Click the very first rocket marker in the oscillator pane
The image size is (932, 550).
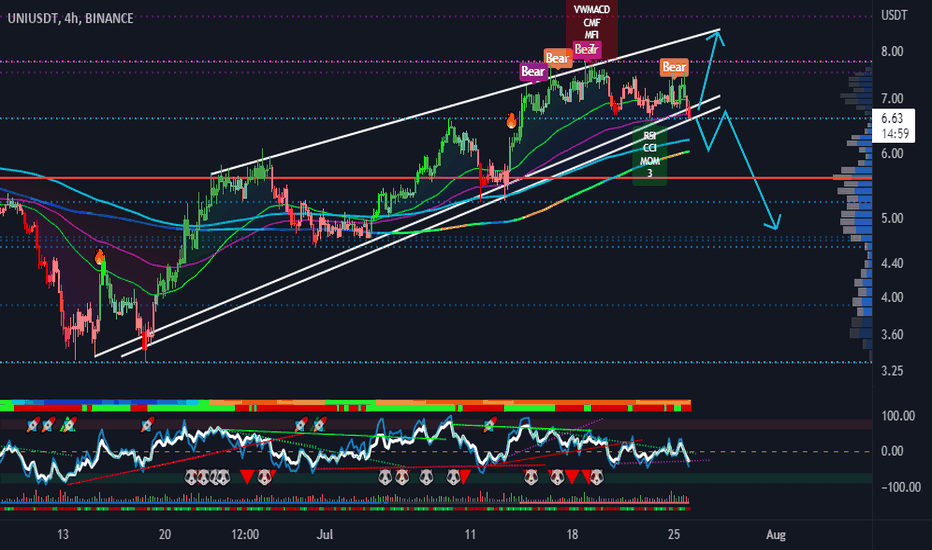[x=33, y=425]
